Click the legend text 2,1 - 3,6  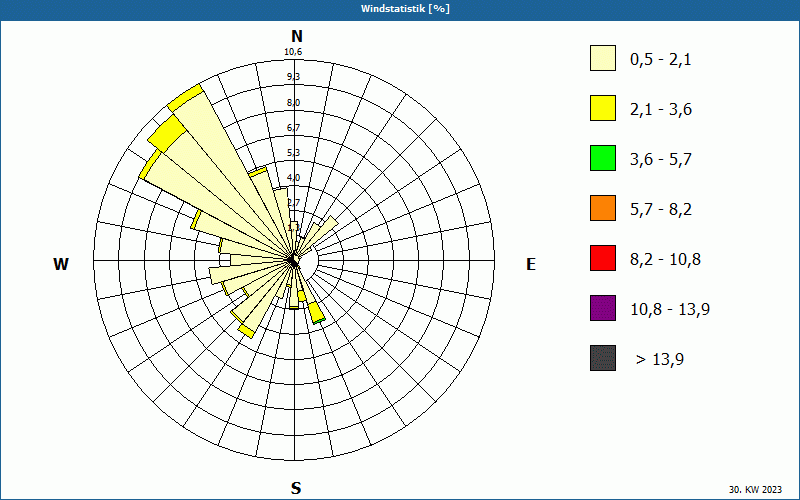661,110
